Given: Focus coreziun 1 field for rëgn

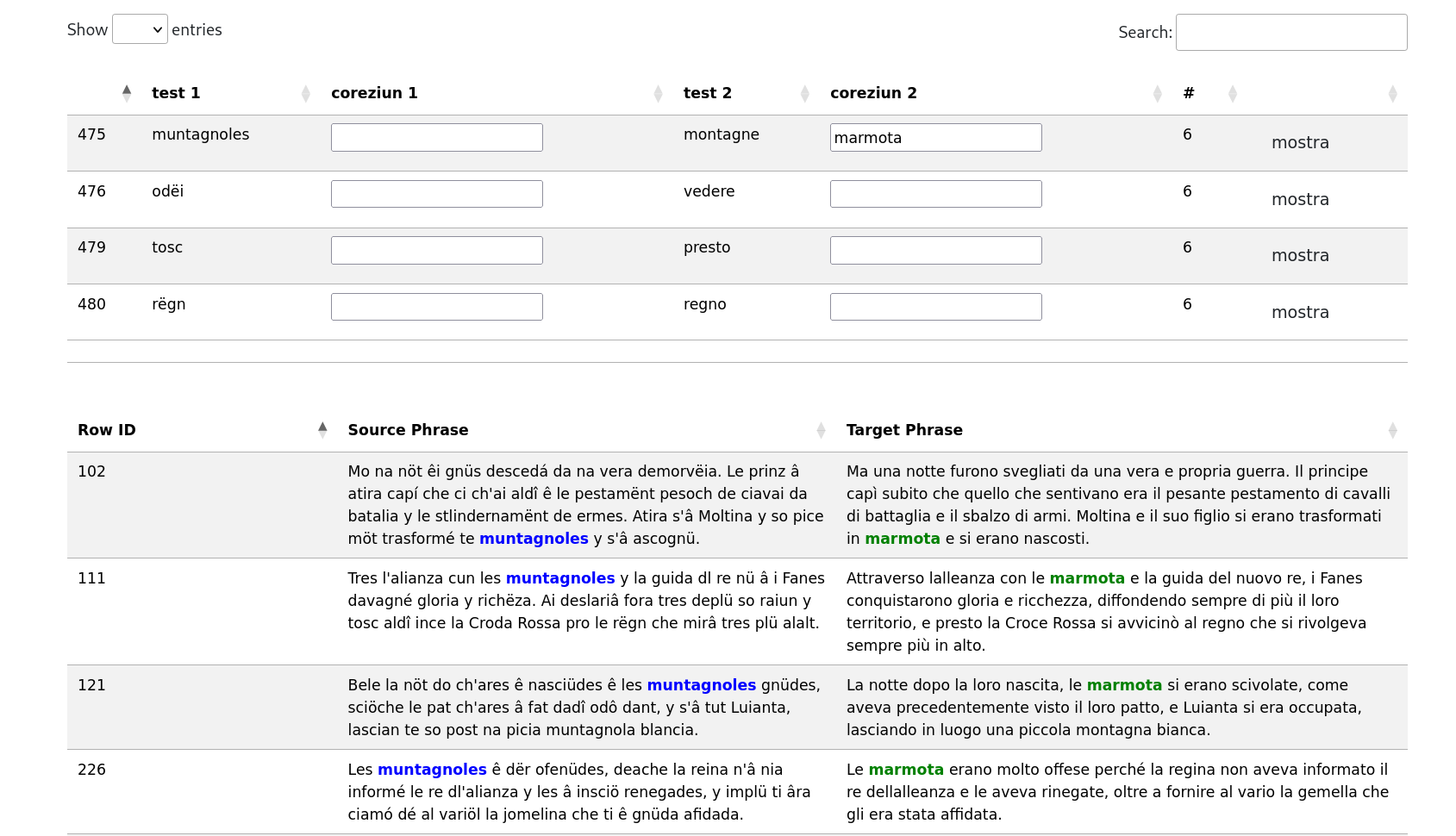Looking at the screenshot, I should pyautogui.click(x=436, y=307).
